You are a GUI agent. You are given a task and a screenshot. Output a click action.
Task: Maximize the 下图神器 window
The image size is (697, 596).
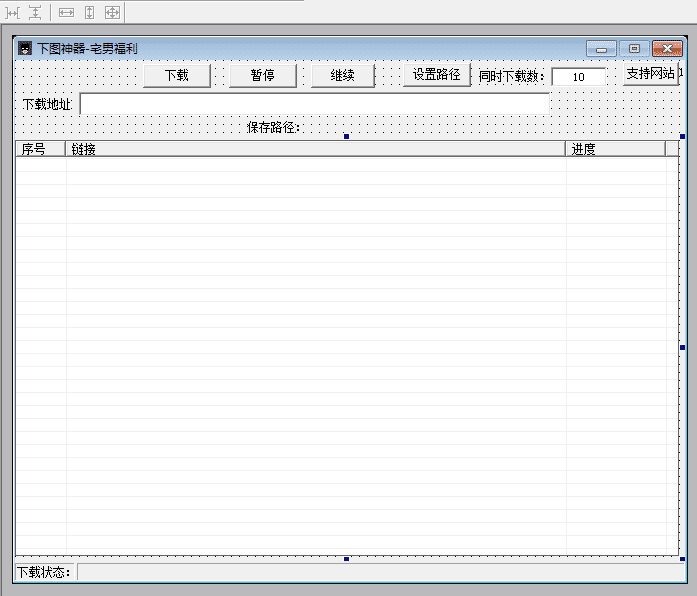(634, 48)
